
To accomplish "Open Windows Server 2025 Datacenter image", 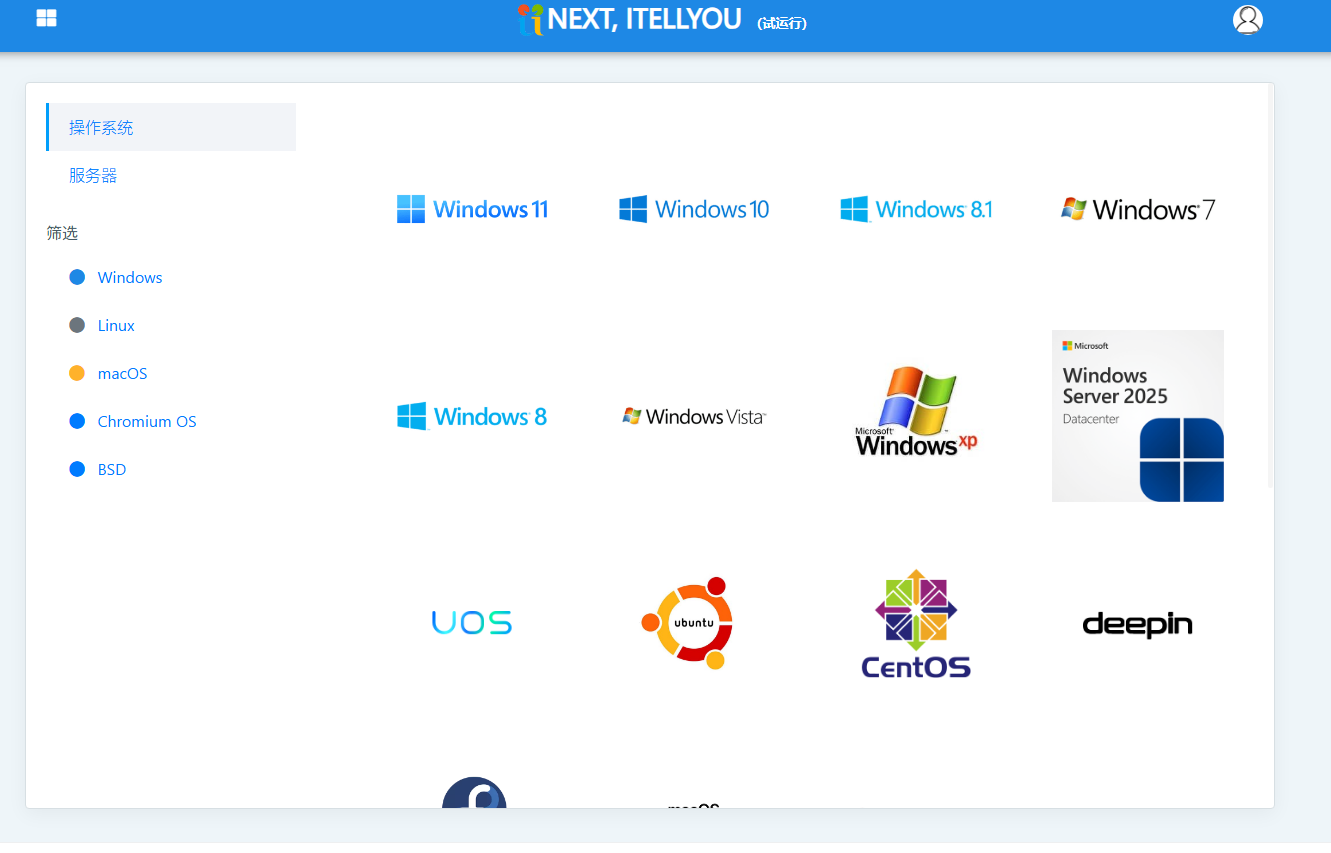I will pyautogui.click(x=1138, y=416).
